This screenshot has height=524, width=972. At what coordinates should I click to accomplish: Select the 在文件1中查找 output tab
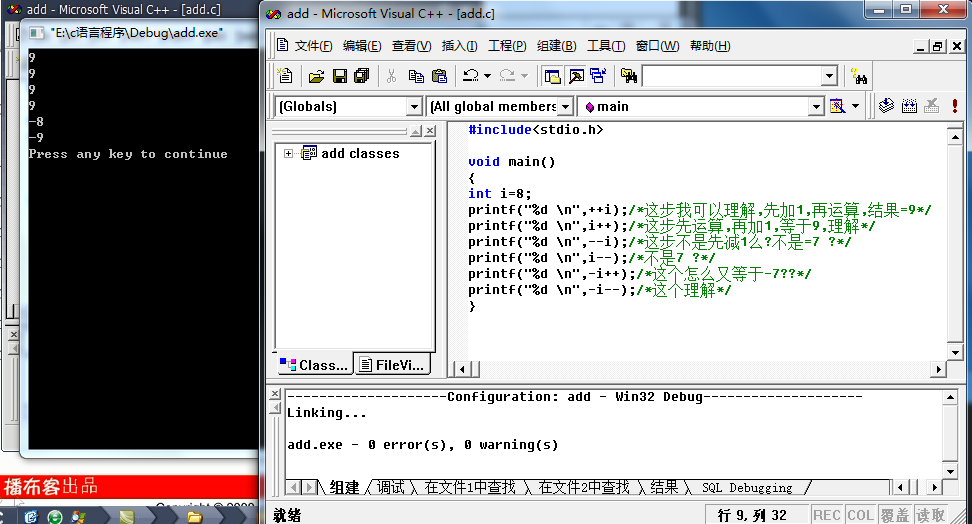point(470,488)
